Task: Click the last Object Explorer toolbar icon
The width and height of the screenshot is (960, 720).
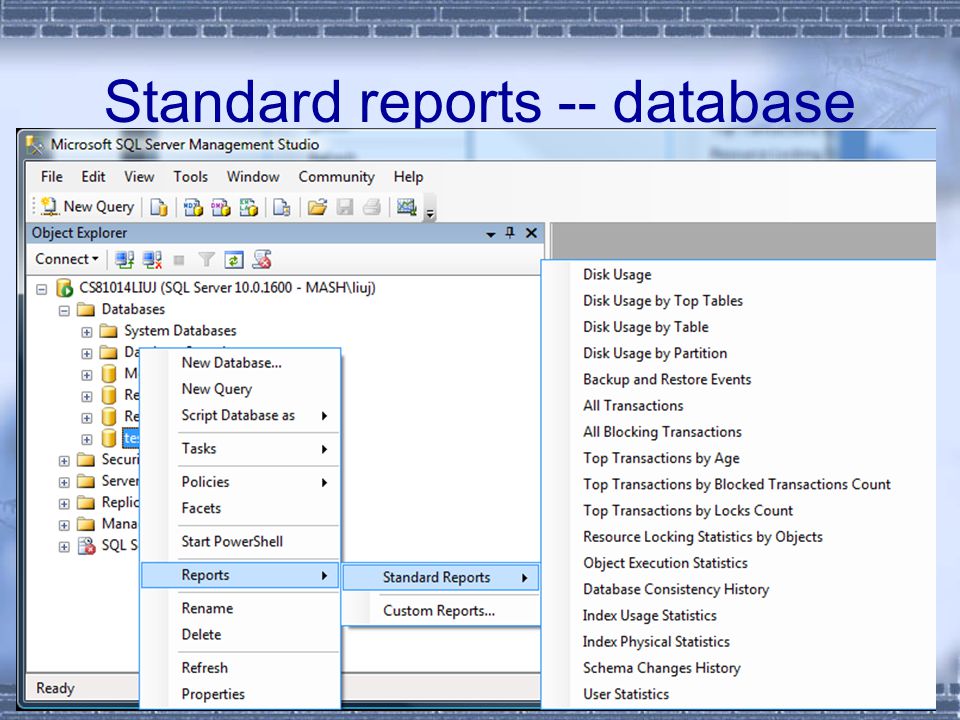Action: (x=262, y=260)
